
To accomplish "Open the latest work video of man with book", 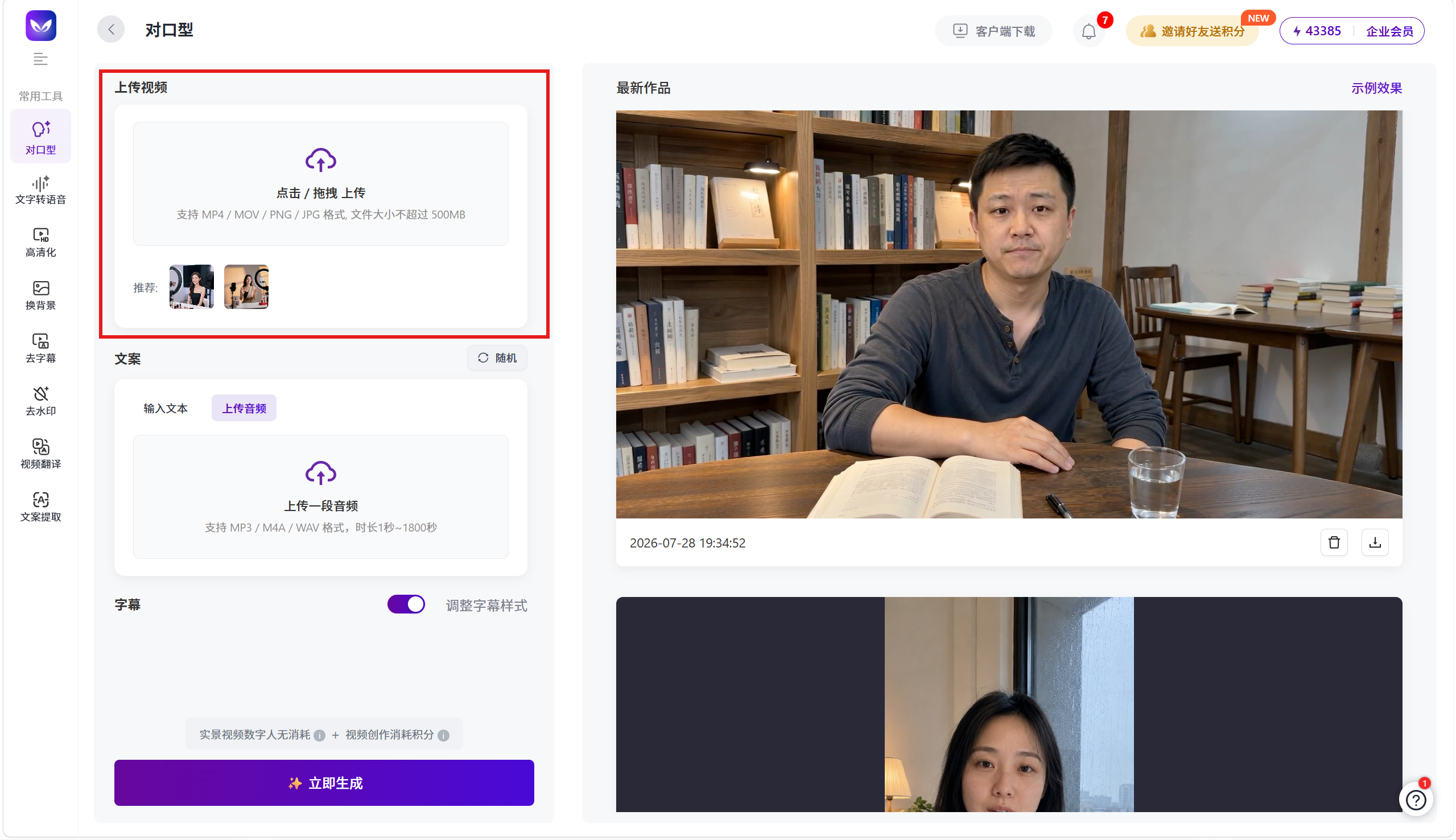I will pyautogui.click(x=1010, y=314).
